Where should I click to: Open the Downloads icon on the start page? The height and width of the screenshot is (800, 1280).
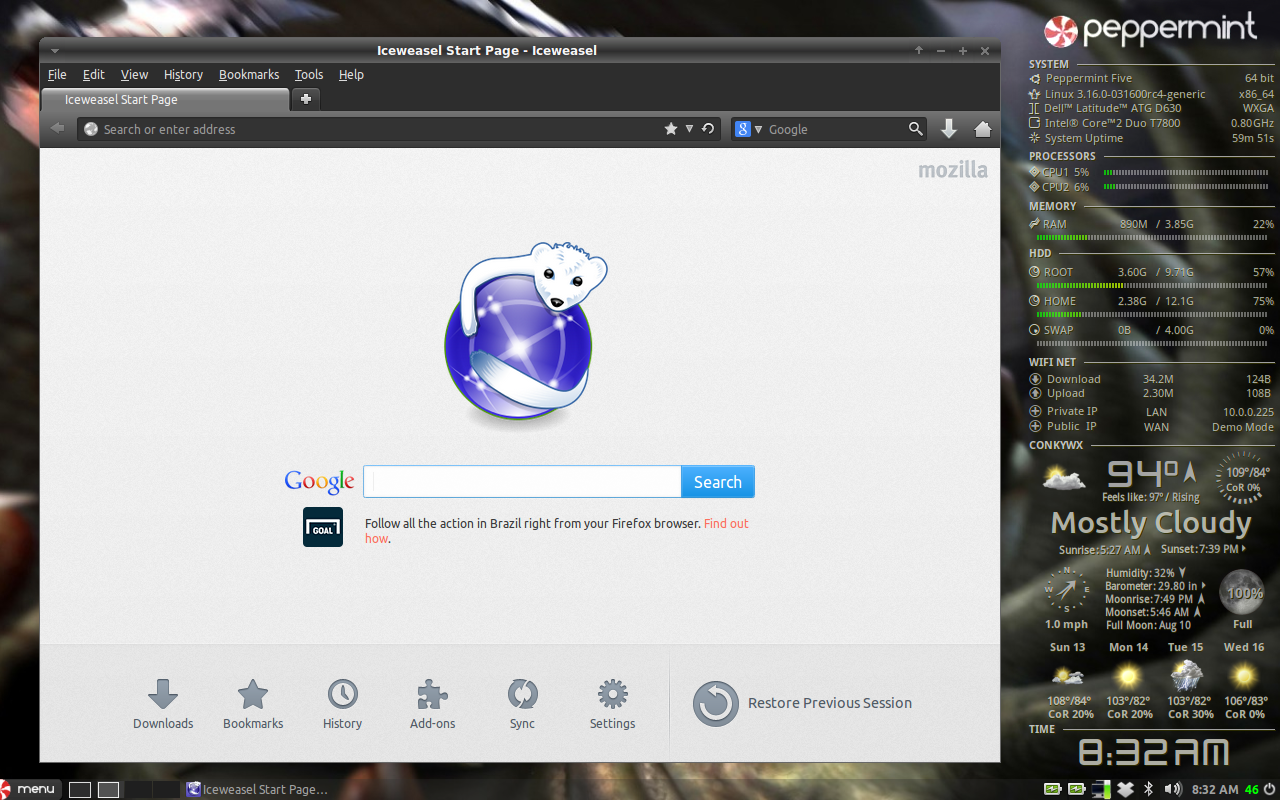[x=163, y=704]
